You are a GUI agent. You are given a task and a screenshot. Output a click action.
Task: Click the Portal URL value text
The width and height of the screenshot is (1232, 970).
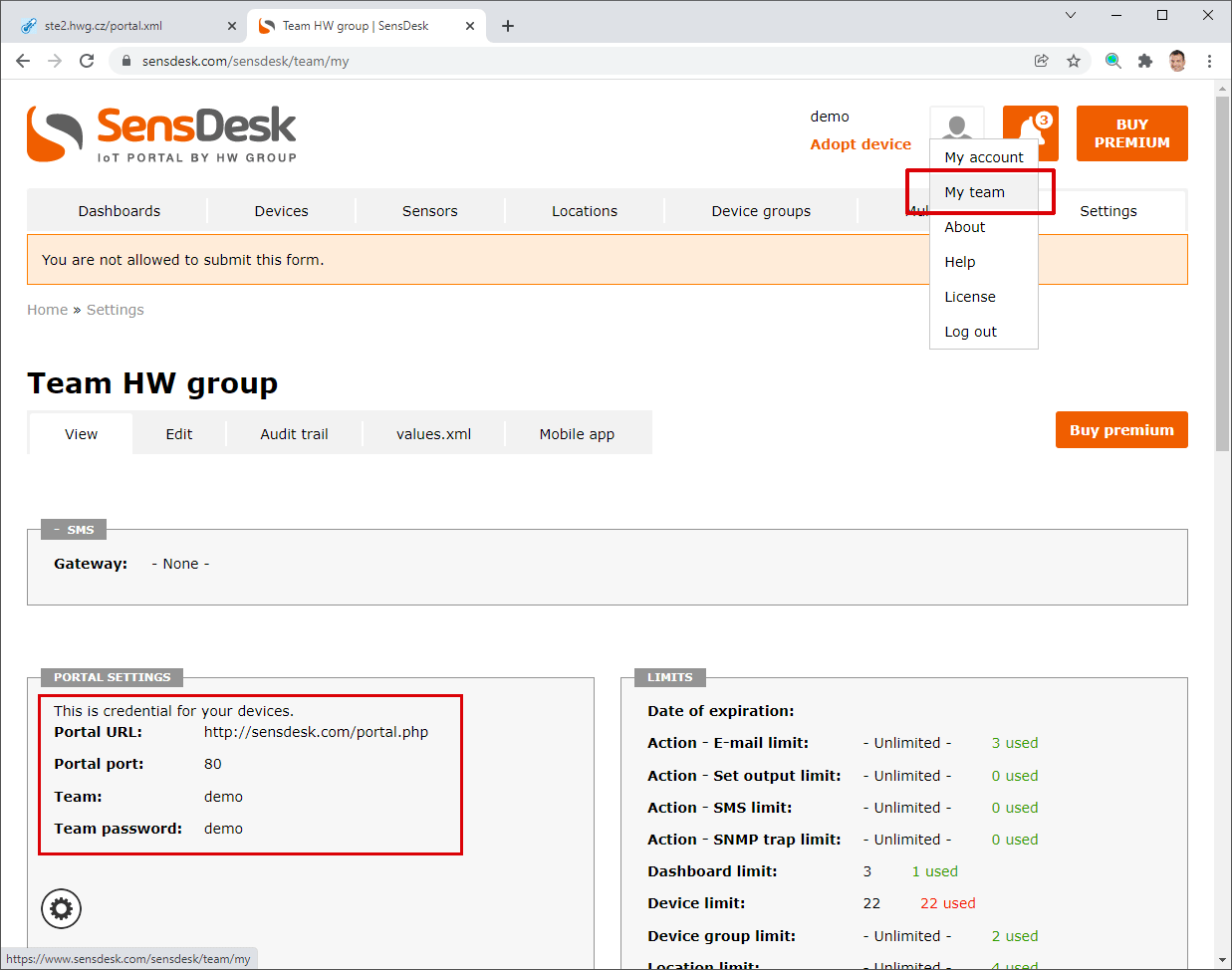tap(316, 732)
